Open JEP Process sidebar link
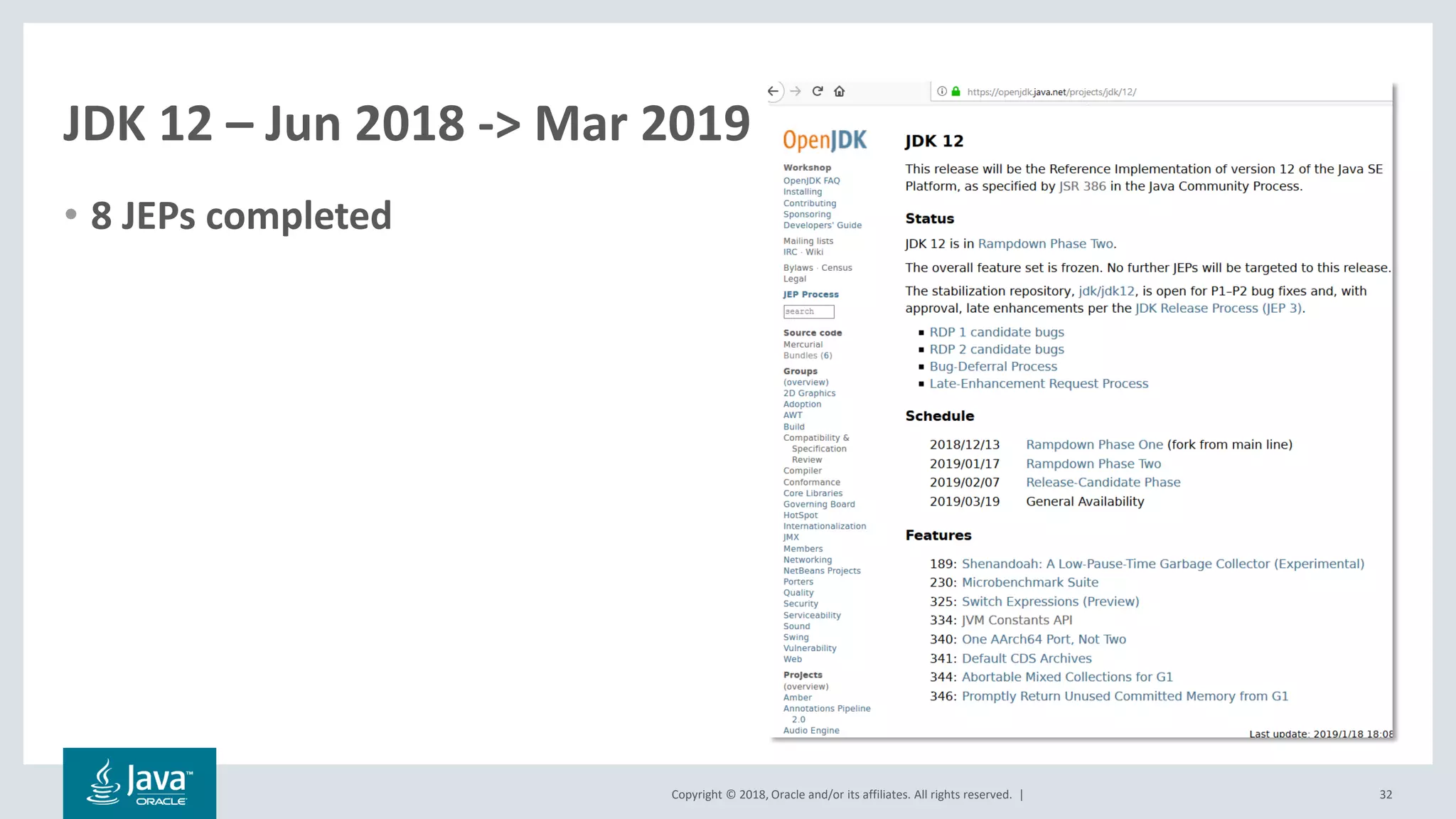1456x819 pixels. pos(810,294)
